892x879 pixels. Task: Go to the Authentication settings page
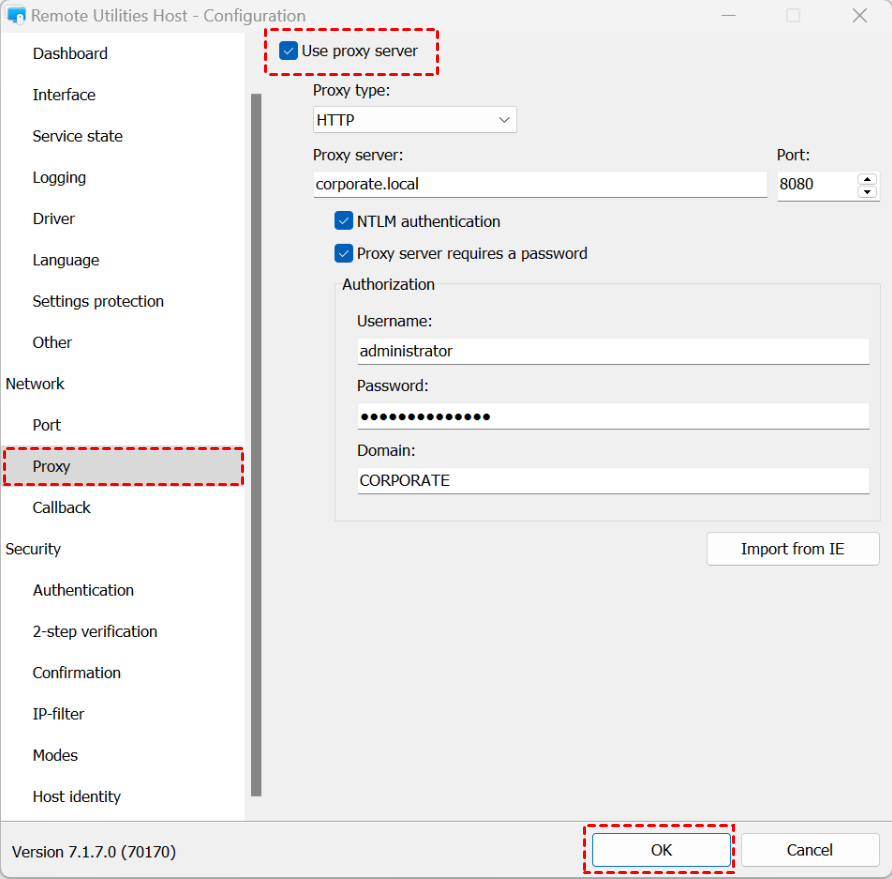(83, 590)
